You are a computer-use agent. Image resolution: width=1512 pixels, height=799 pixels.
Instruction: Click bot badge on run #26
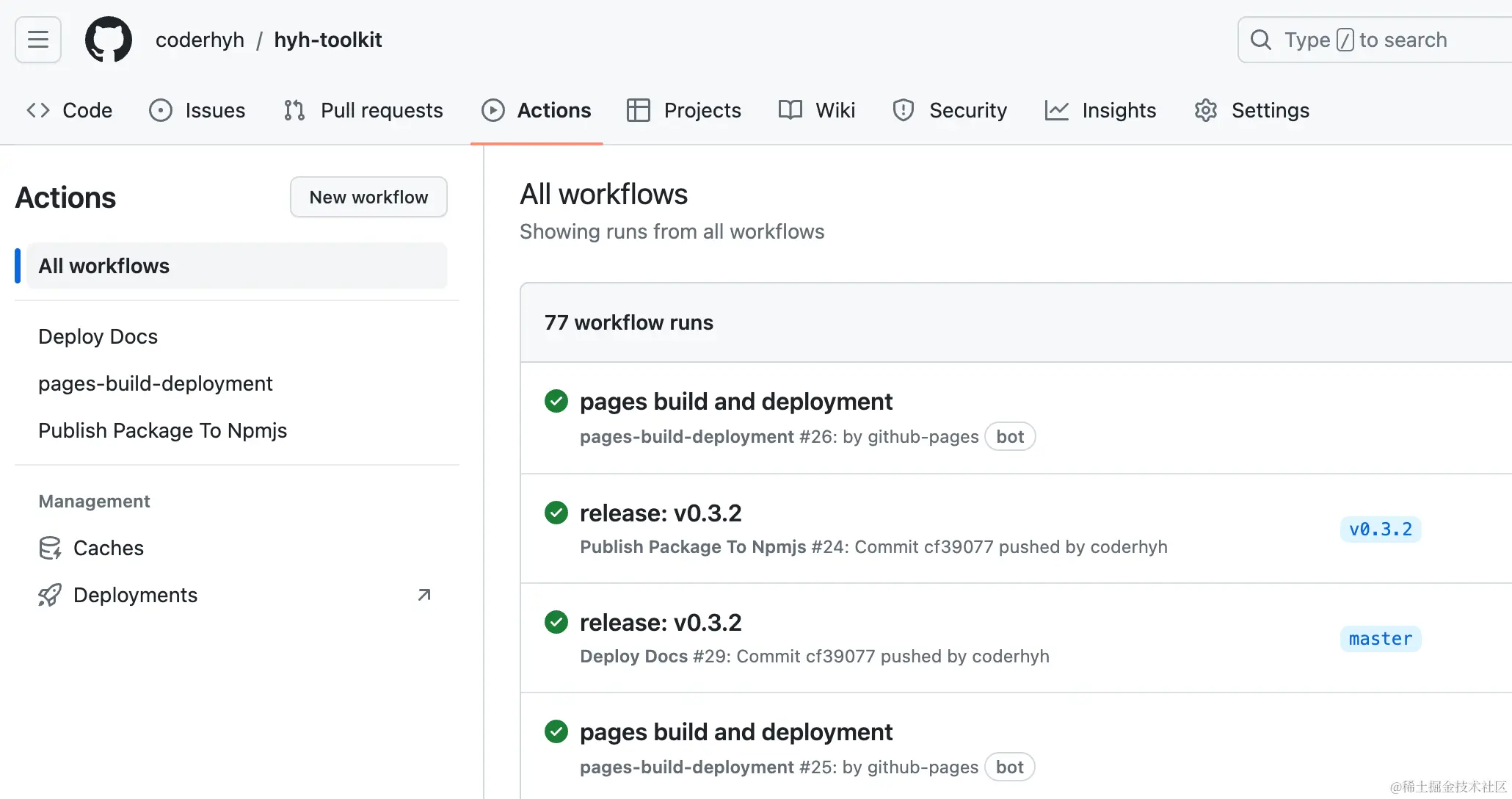click(x=1010, y=437)
